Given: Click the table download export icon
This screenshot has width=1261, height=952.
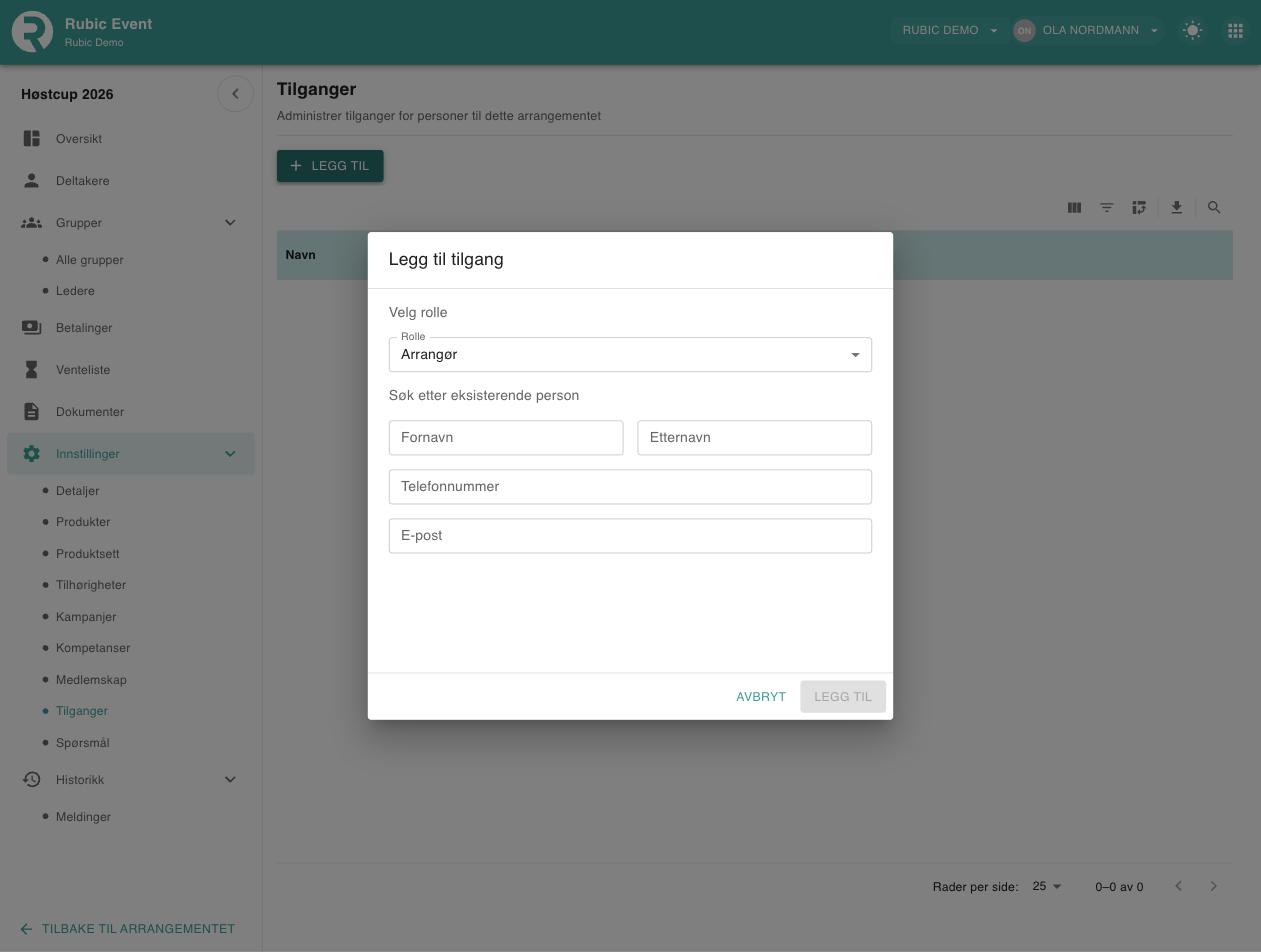Looking at the screenshot, I should point(1177,208).
